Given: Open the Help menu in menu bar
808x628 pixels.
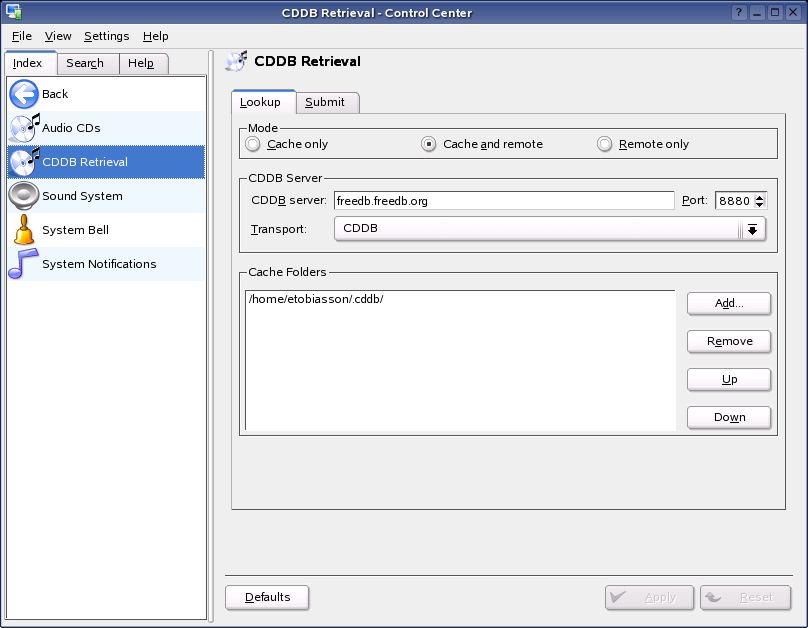Looking at the screenshot, I should pyautogui.click(x=156, y=36).
